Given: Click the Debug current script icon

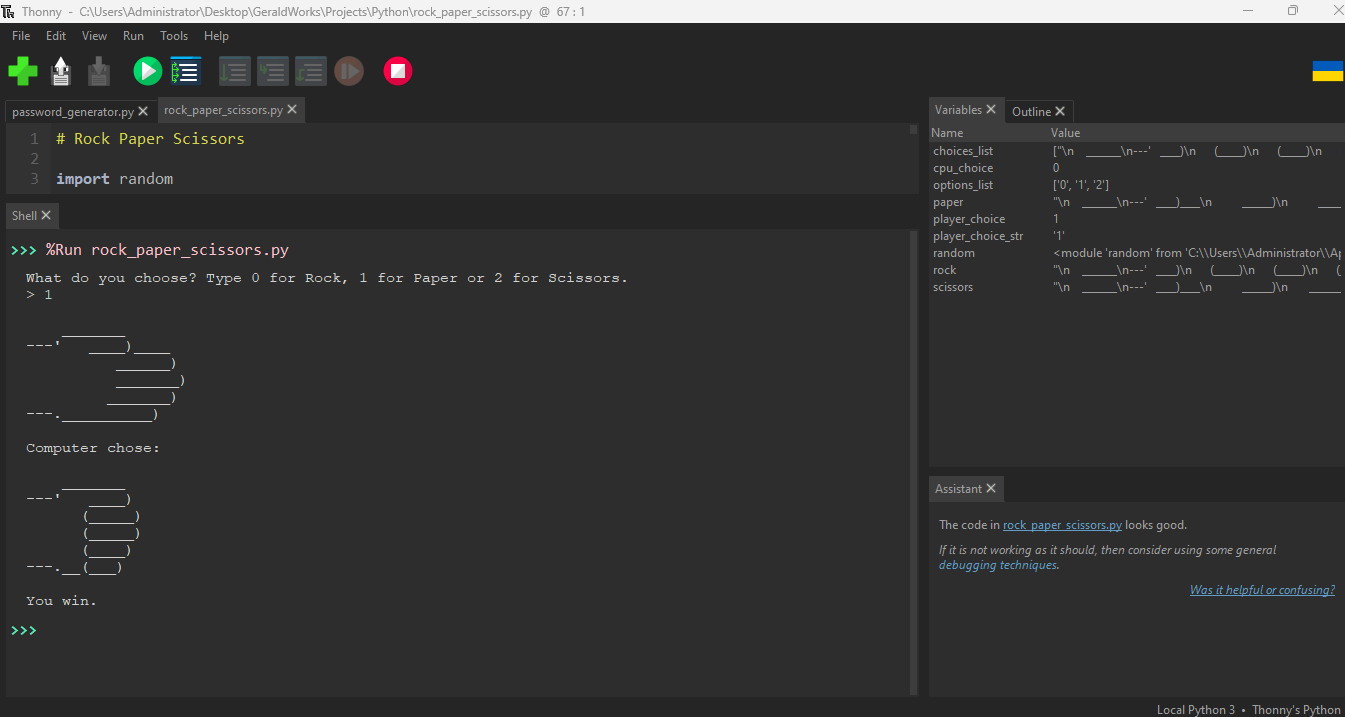Looking at the screenshot, I should point(186,71).
